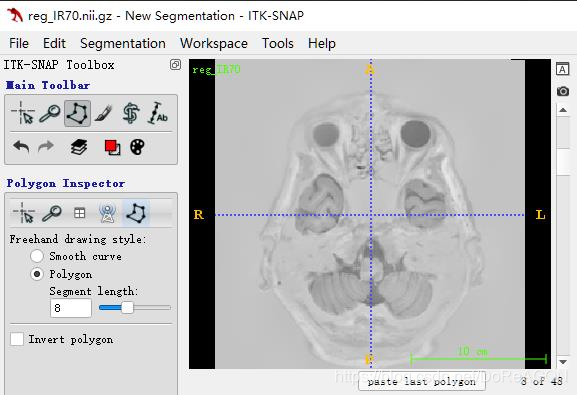Open Cursor Inspector tab in Polygon Inspector
577x395 pixels.
(24, 213)
